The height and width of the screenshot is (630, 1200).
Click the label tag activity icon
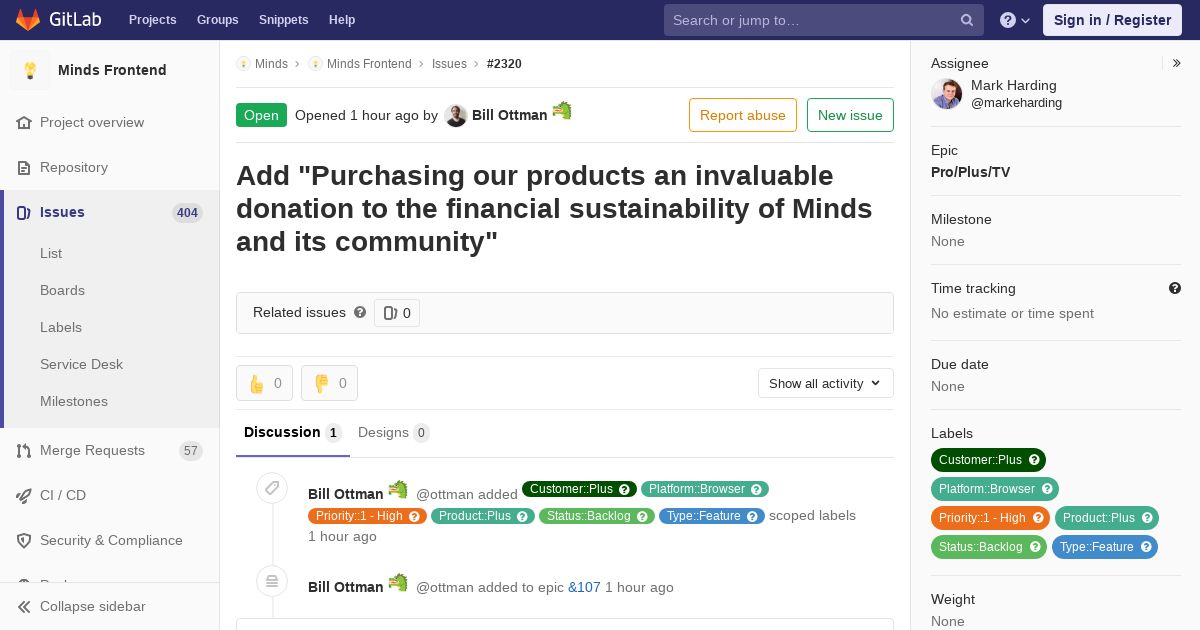272,488
